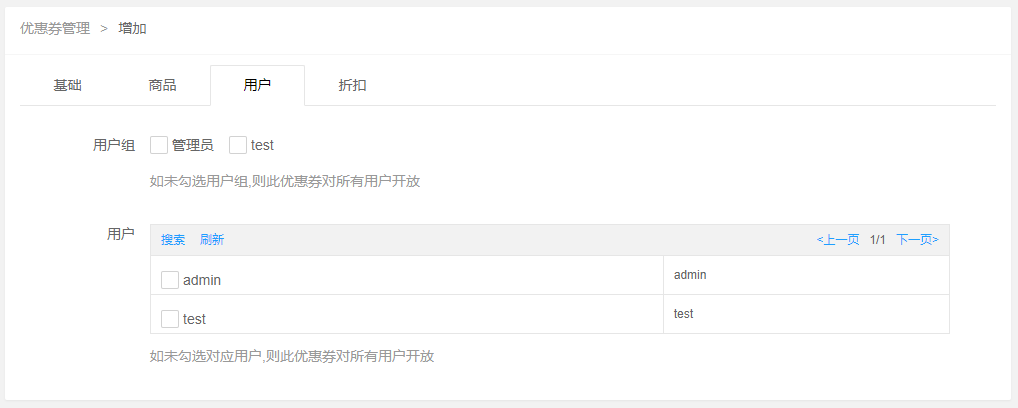Click the 增加 breadcrumb text
The image size is (1018, 408).
pyautogui.click(x=132, y=28)
